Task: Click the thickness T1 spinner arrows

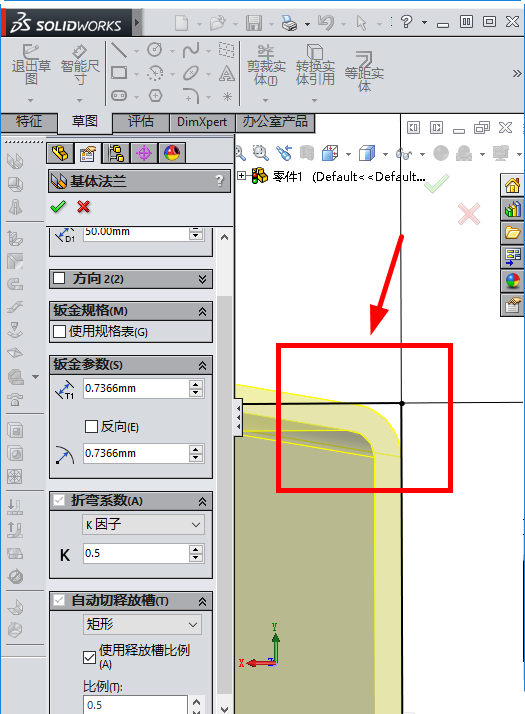Action: (196, 388)
